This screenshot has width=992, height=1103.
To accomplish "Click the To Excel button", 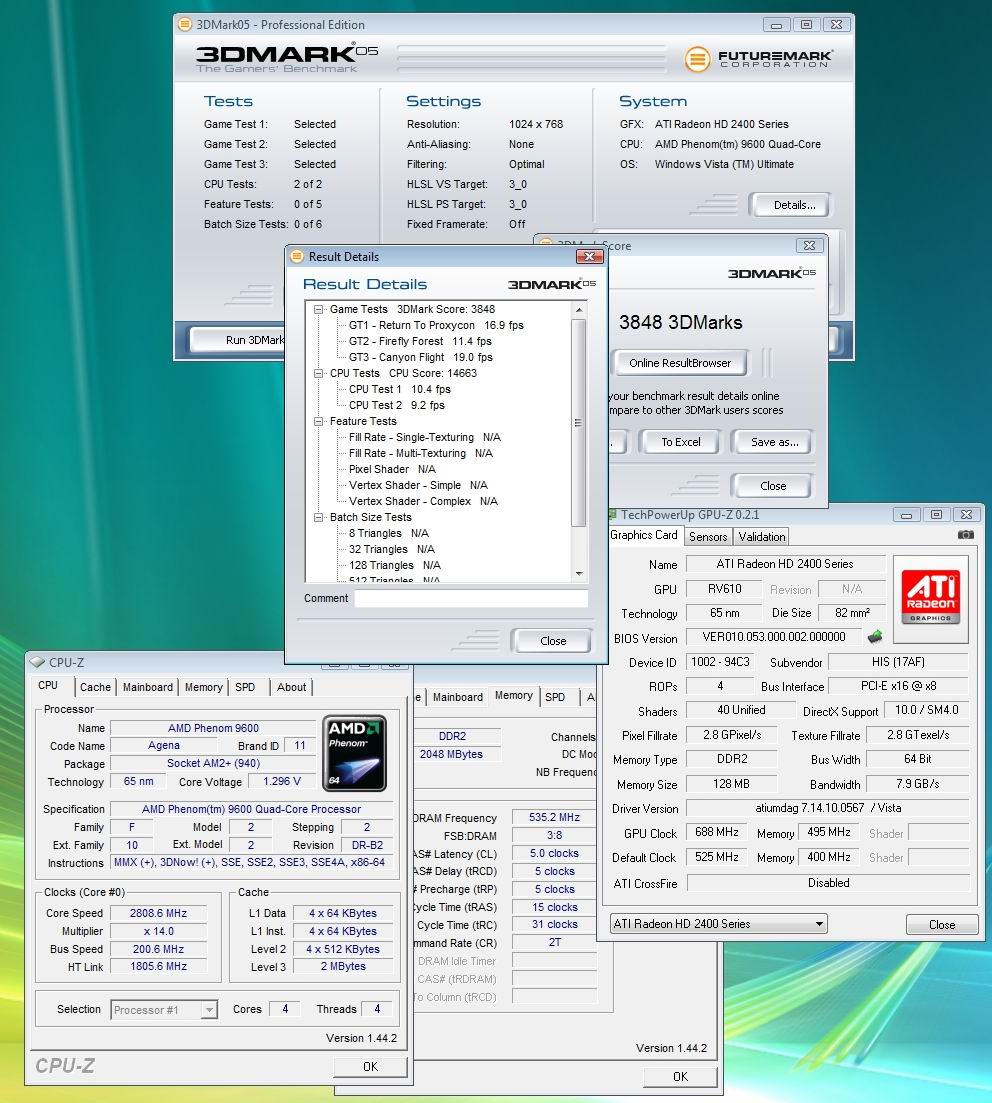I will click(680, 442).
